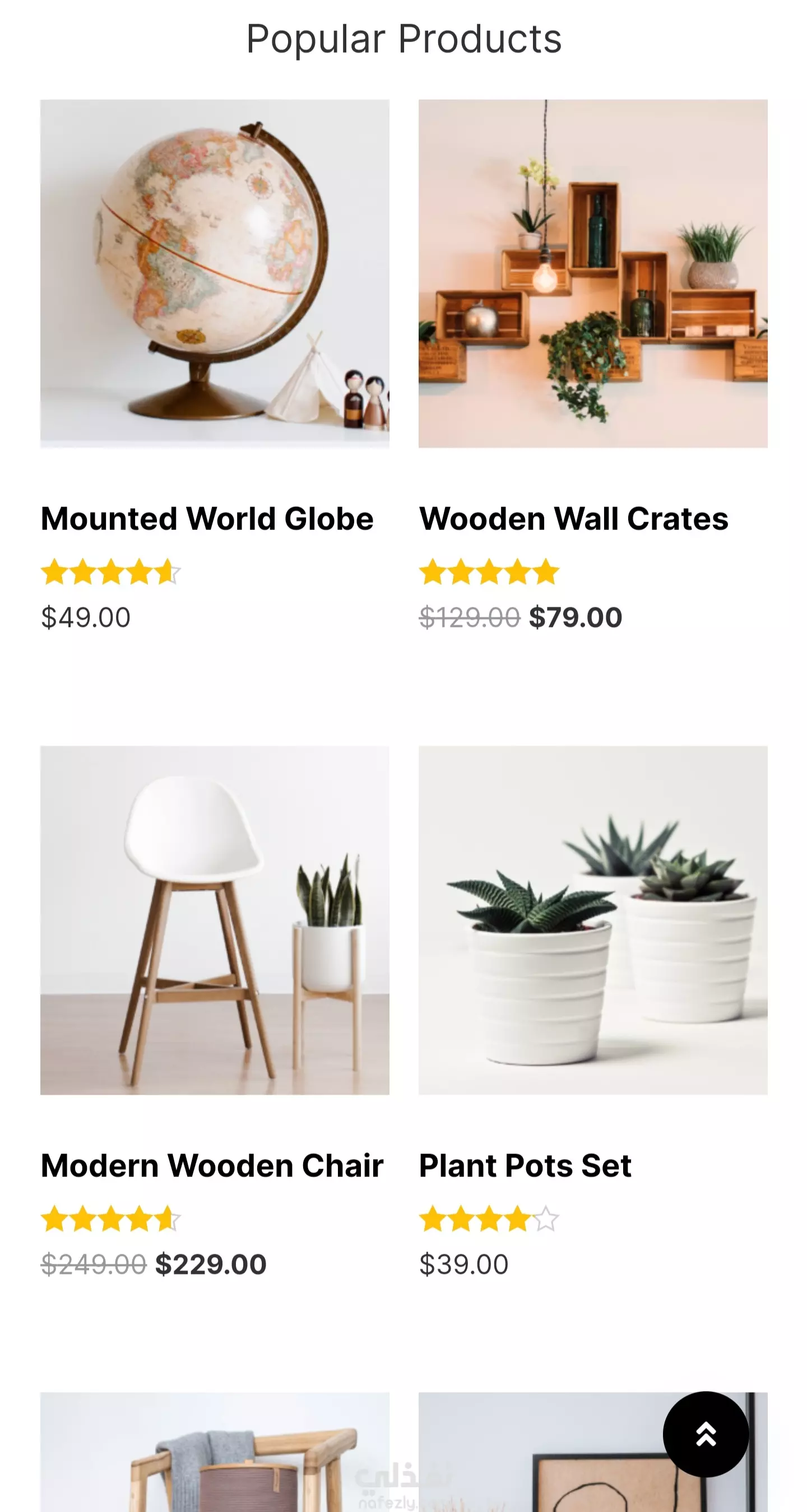Open the wooden bench product thumbnail at bottom
The image size is (807, 1512).
pos(215,1452)
